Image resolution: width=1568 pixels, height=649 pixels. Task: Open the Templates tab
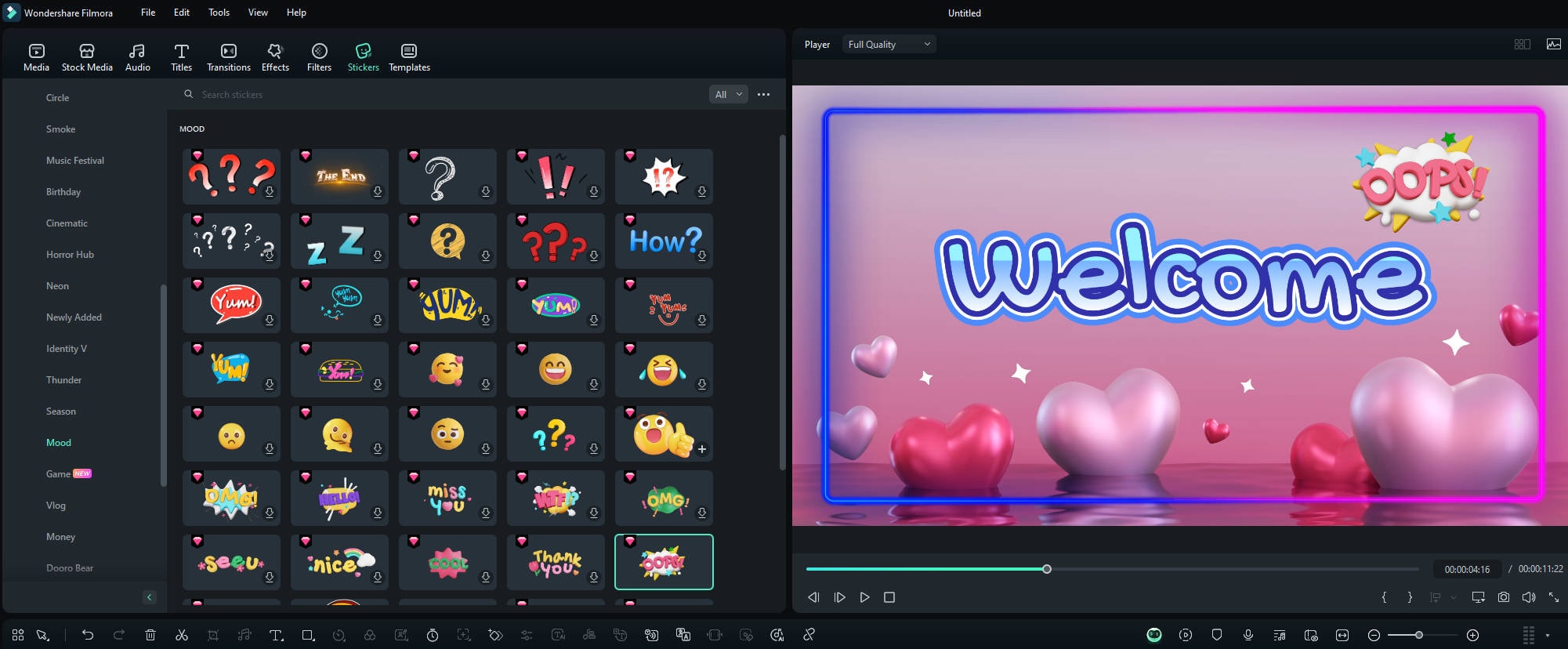pyautogui.click(x=409, y=58)
